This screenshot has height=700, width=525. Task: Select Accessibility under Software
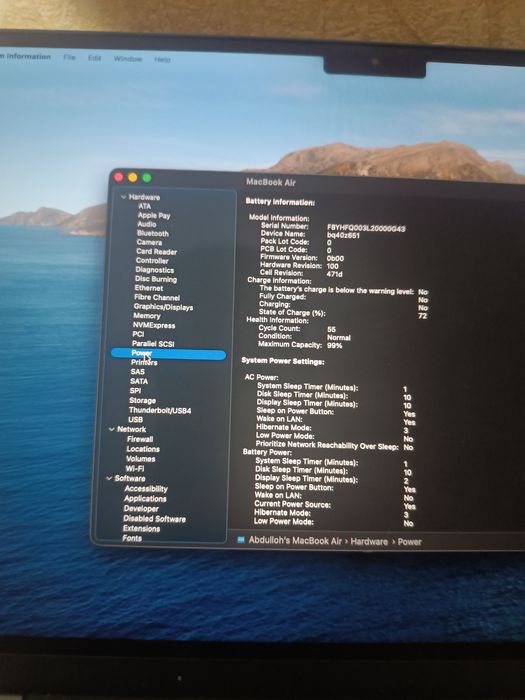pyautogui.click(x=146, y=489)
